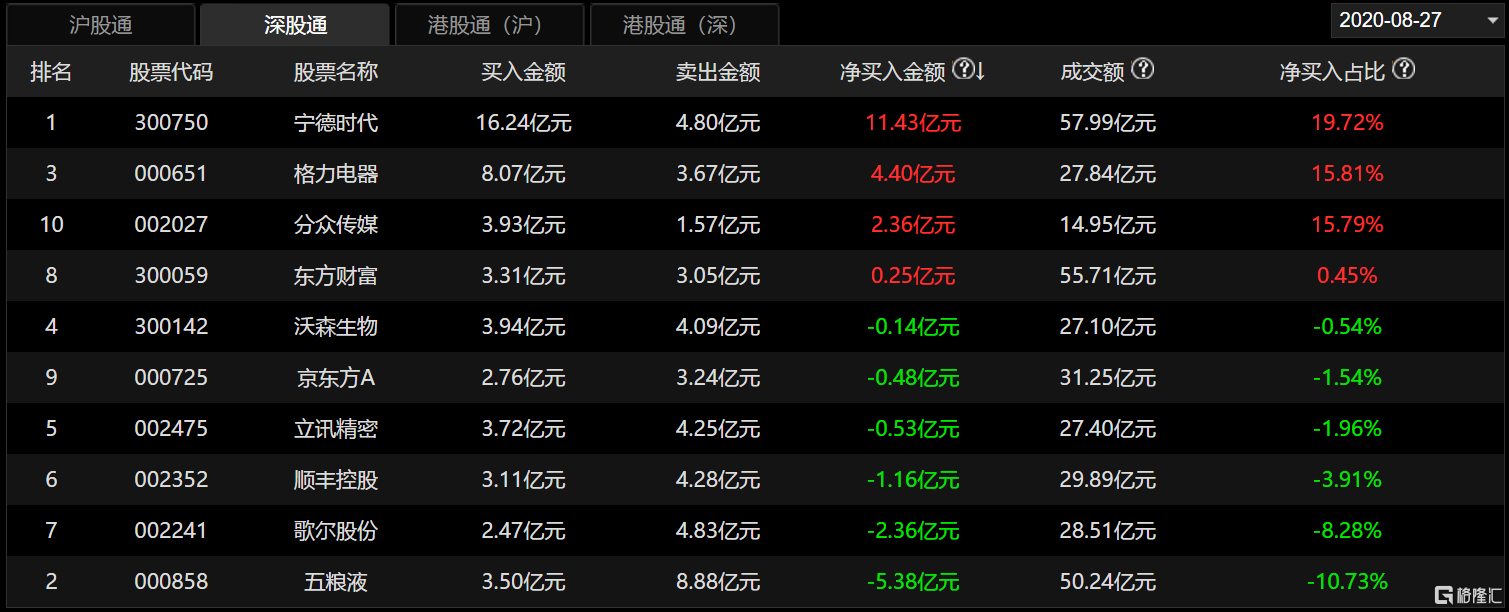
Task: Open the 港股通（沪） tab
Action: pos(490,25)
